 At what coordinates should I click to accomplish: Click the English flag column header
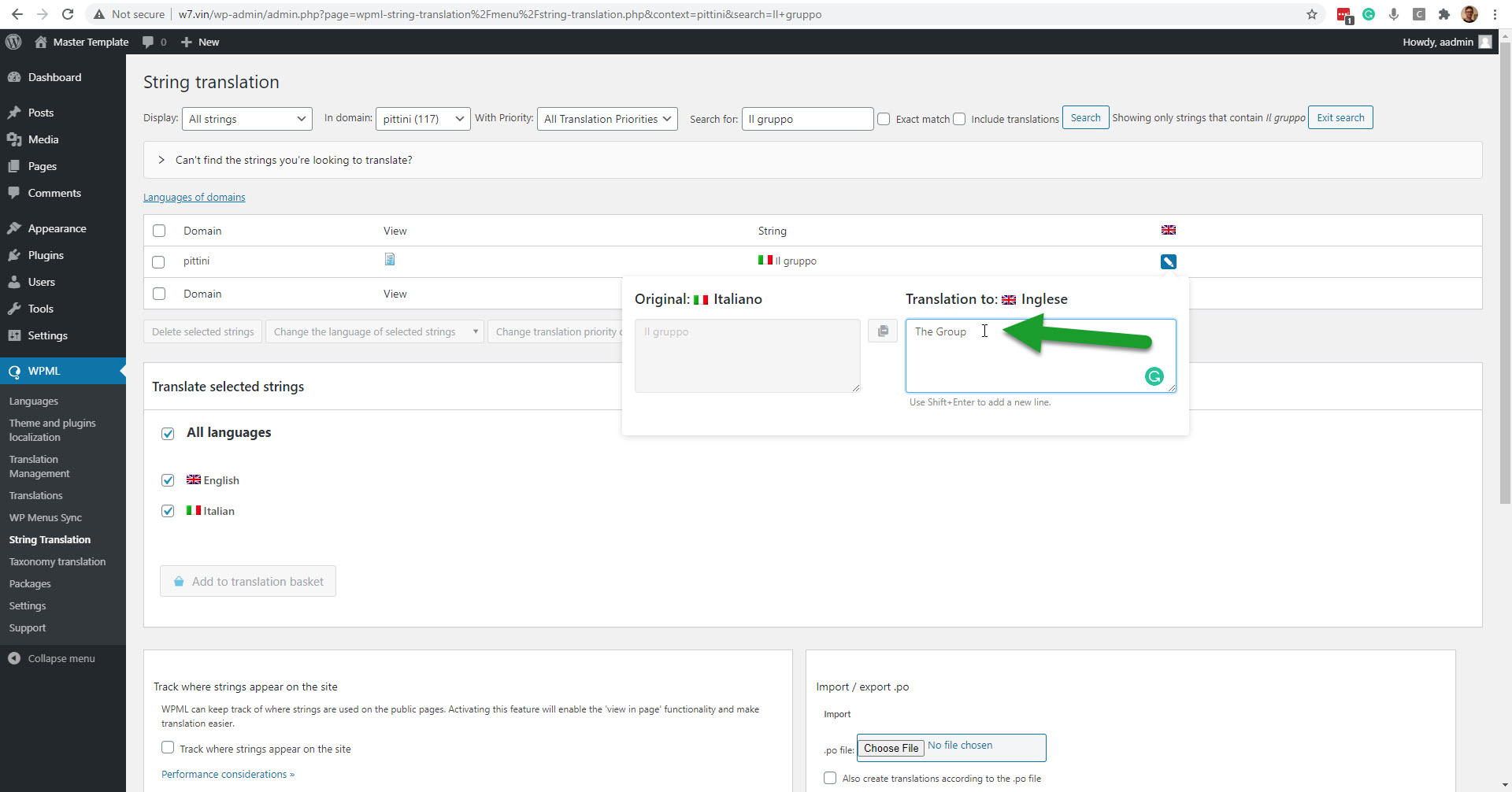[x=1169, y=230]
